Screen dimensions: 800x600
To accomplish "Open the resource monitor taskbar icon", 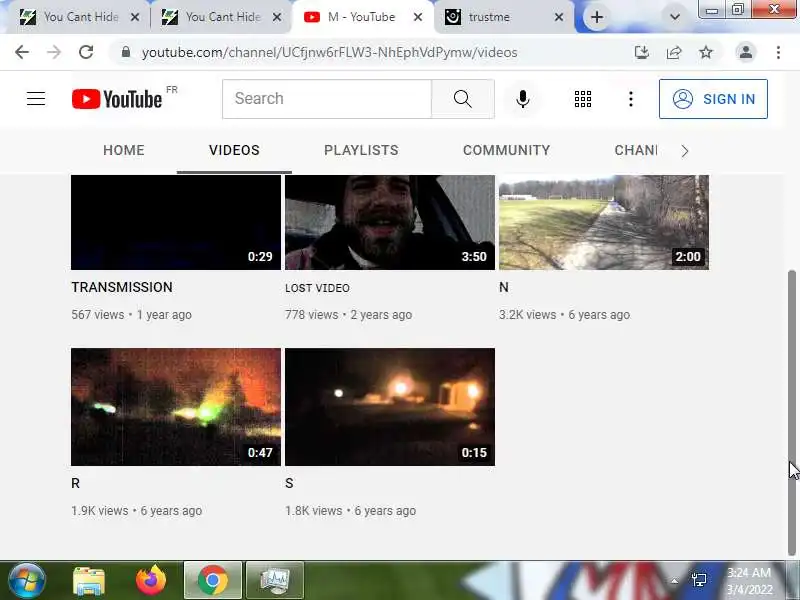I will (275, 581).
